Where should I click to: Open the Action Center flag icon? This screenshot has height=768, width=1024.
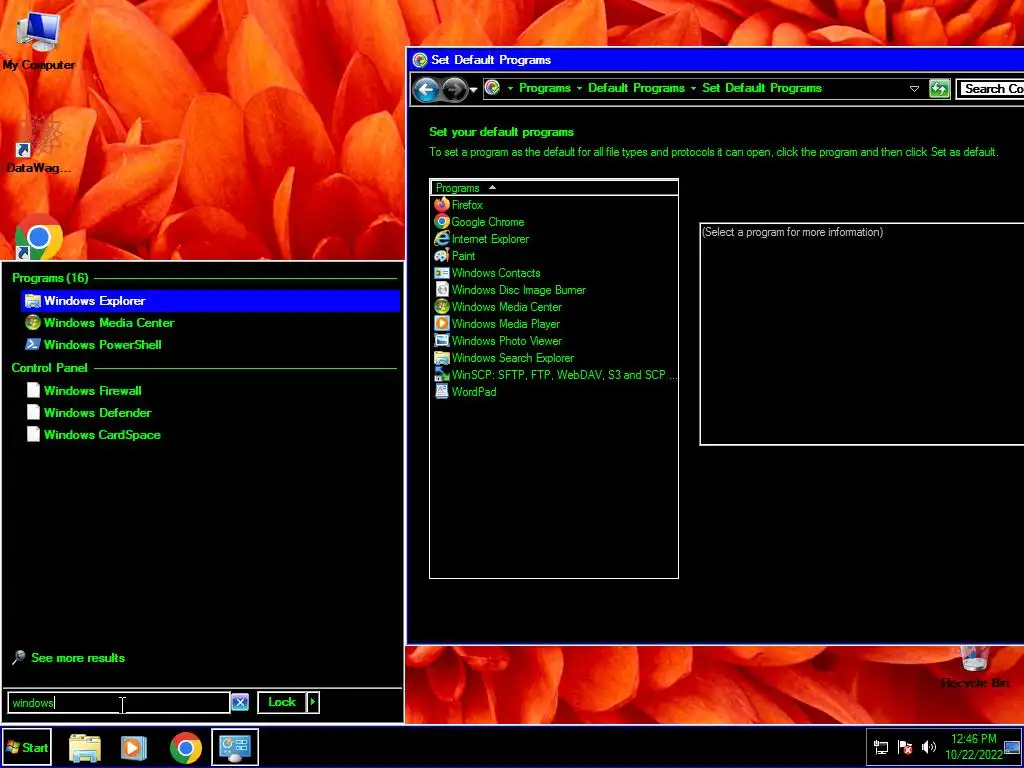pos(905,748)
